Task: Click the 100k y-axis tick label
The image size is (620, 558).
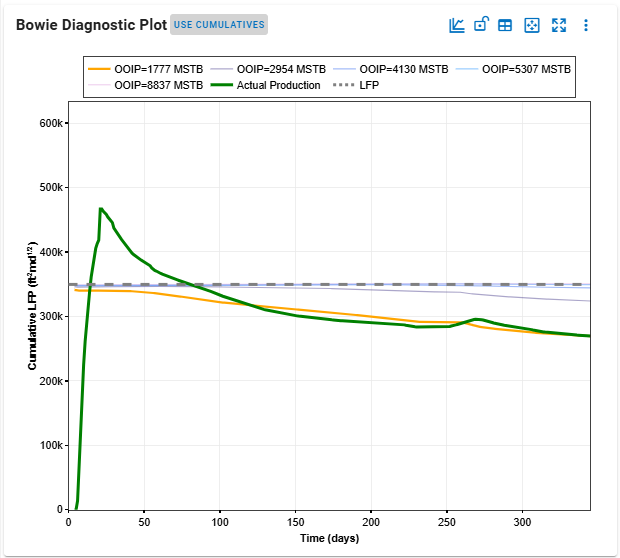Action: coord(51,445)
